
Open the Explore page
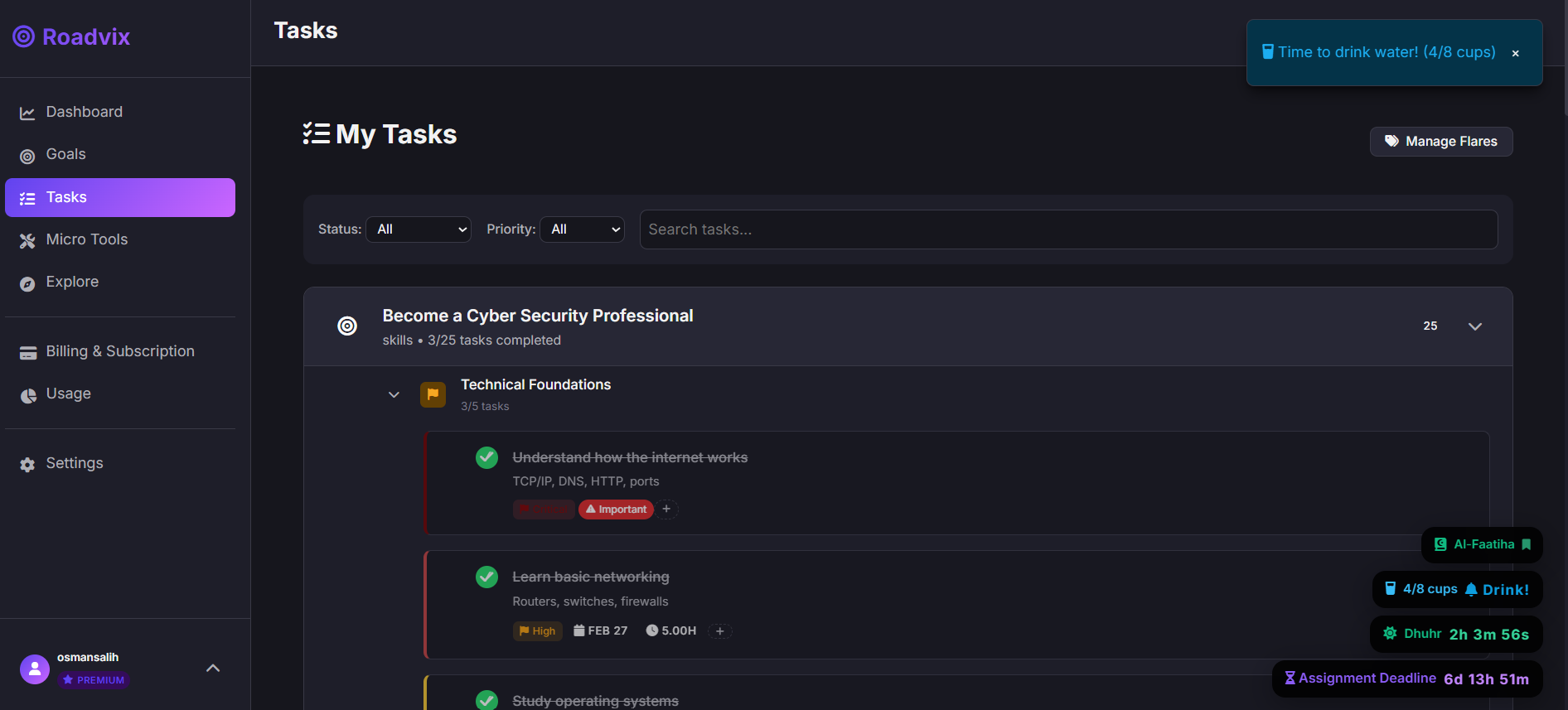120,282
